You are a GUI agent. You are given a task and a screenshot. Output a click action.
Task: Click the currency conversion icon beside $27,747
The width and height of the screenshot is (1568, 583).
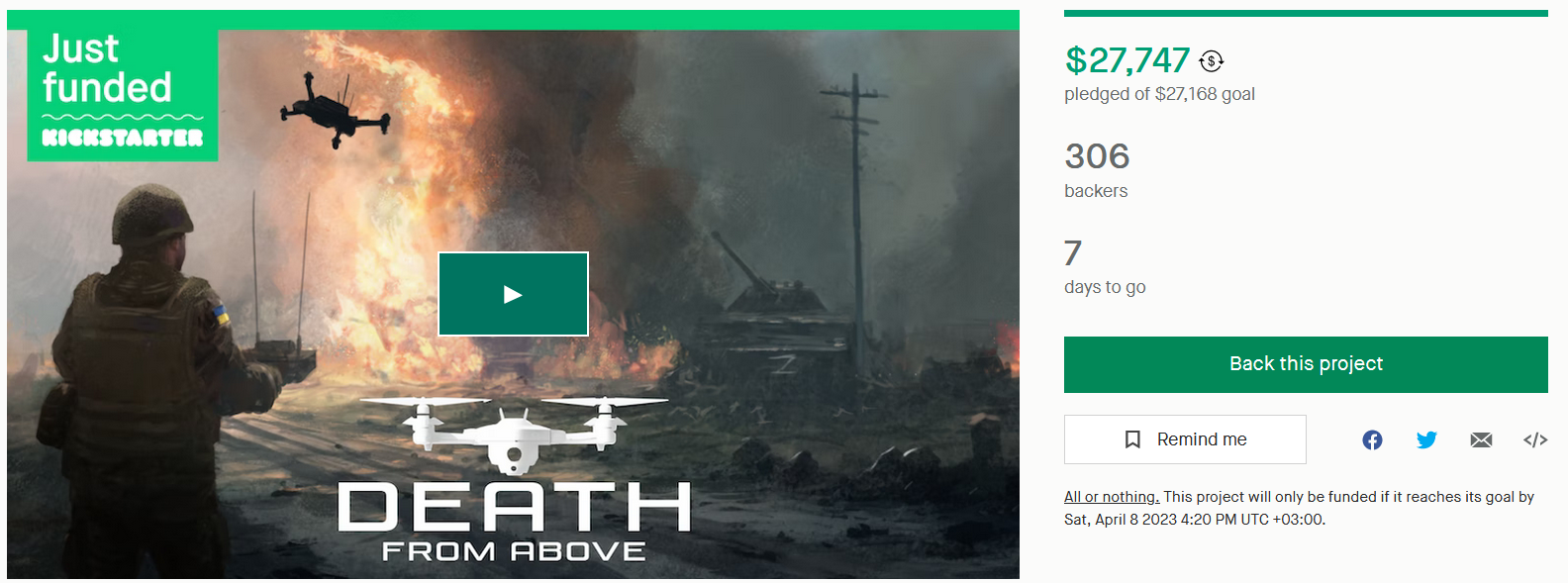tap(1211, 61)
